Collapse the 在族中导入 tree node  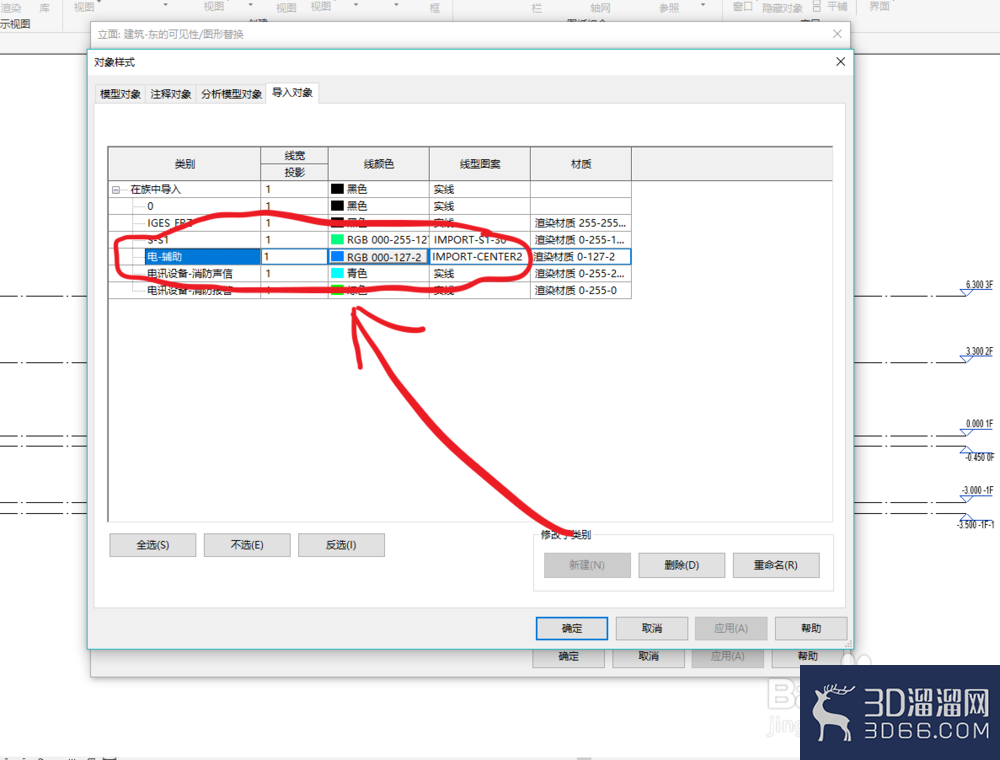116,189
